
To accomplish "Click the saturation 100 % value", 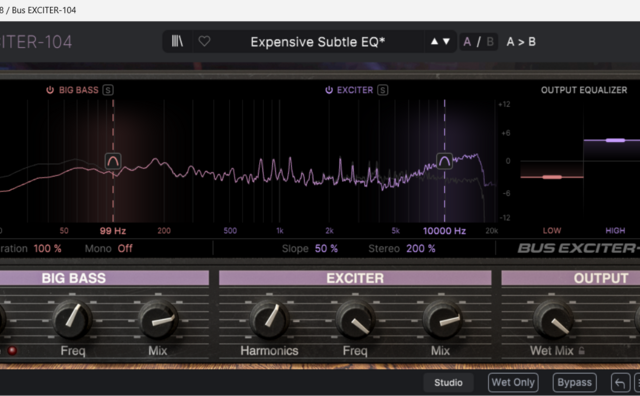I will point(47,248).
